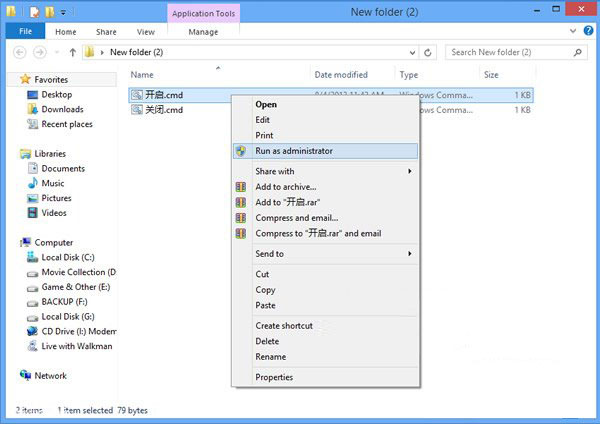The height and width of the screenshot is (424, 600).
Task: Choose Print from the context menu
Action: (325, 135)
